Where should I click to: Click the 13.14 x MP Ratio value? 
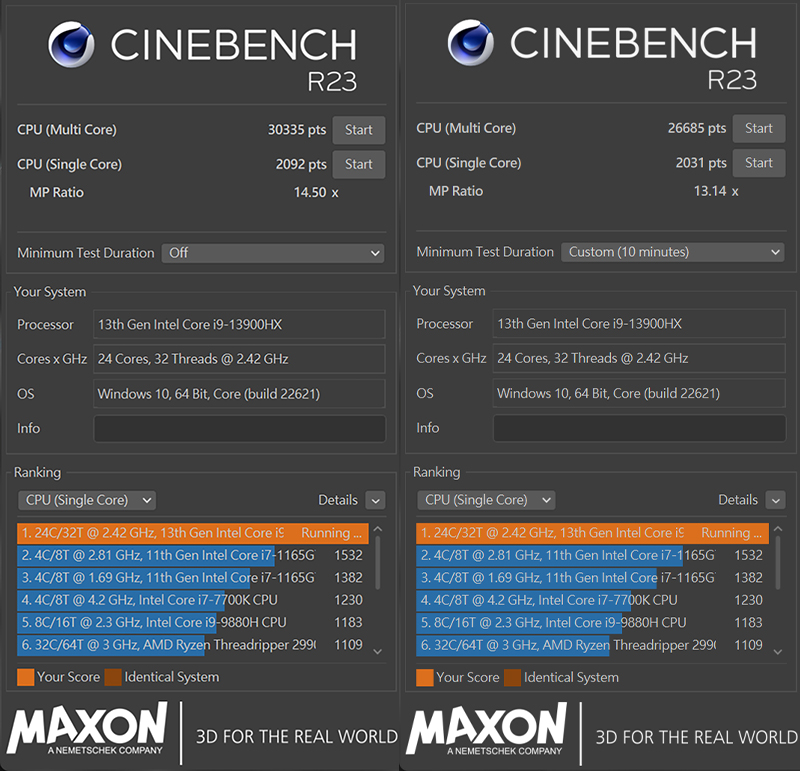(716, 191)
